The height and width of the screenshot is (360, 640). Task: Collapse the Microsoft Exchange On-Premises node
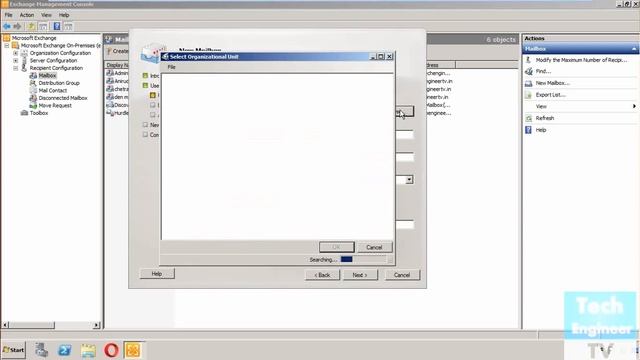point(7,45)
